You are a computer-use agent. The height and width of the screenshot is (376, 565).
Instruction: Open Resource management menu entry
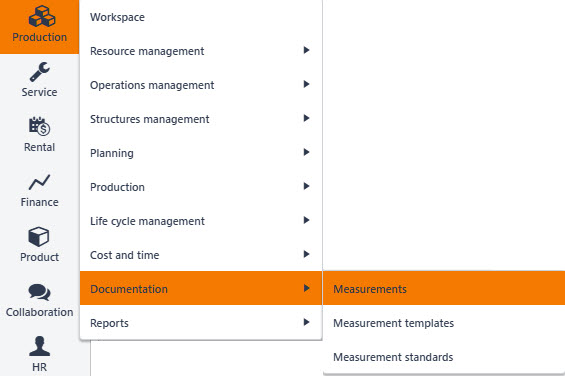point(201,51)
